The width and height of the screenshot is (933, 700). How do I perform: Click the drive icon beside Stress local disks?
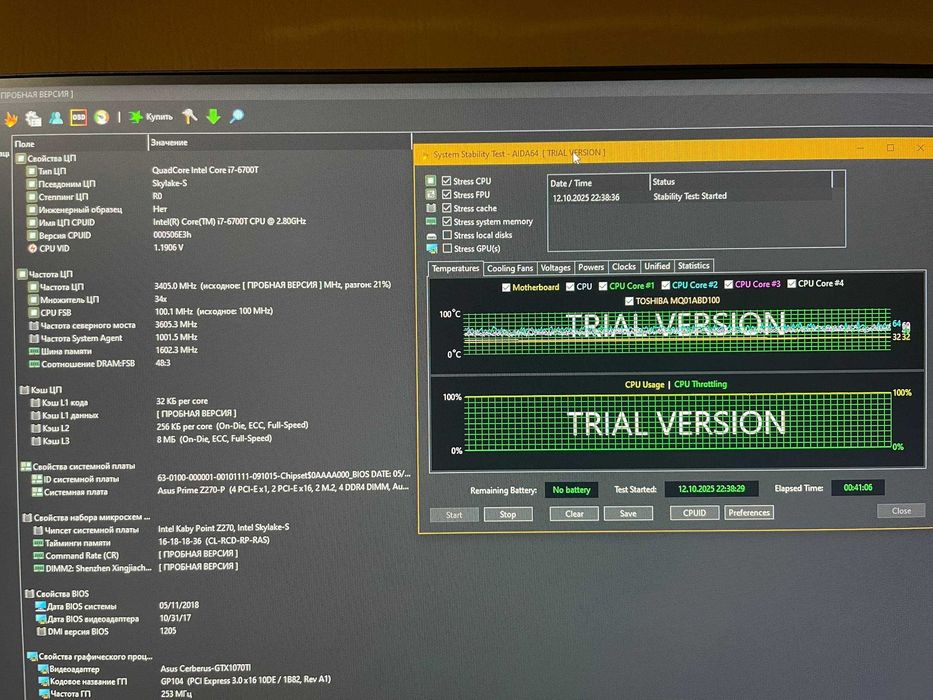431,236
